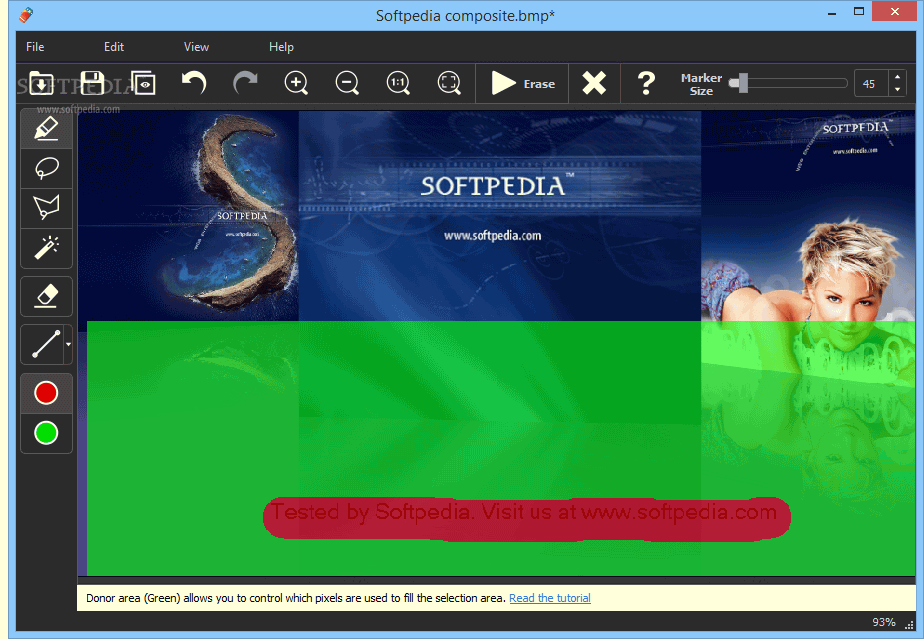Maximize the application window
Image resolution: width=924 pixels, height=639 pixels.
click(859, 11)
